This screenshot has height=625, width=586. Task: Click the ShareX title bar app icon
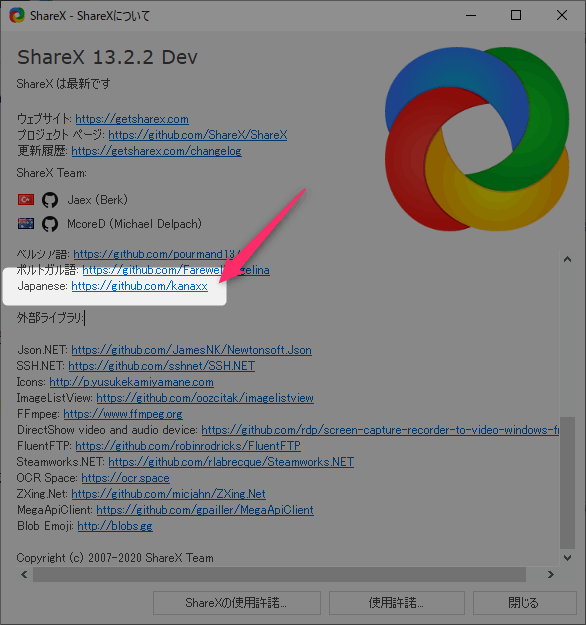[17, 16]
